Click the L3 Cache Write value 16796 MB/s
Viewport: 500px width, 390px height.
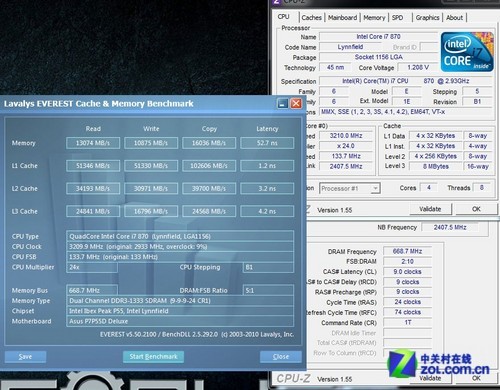(151, 211)
